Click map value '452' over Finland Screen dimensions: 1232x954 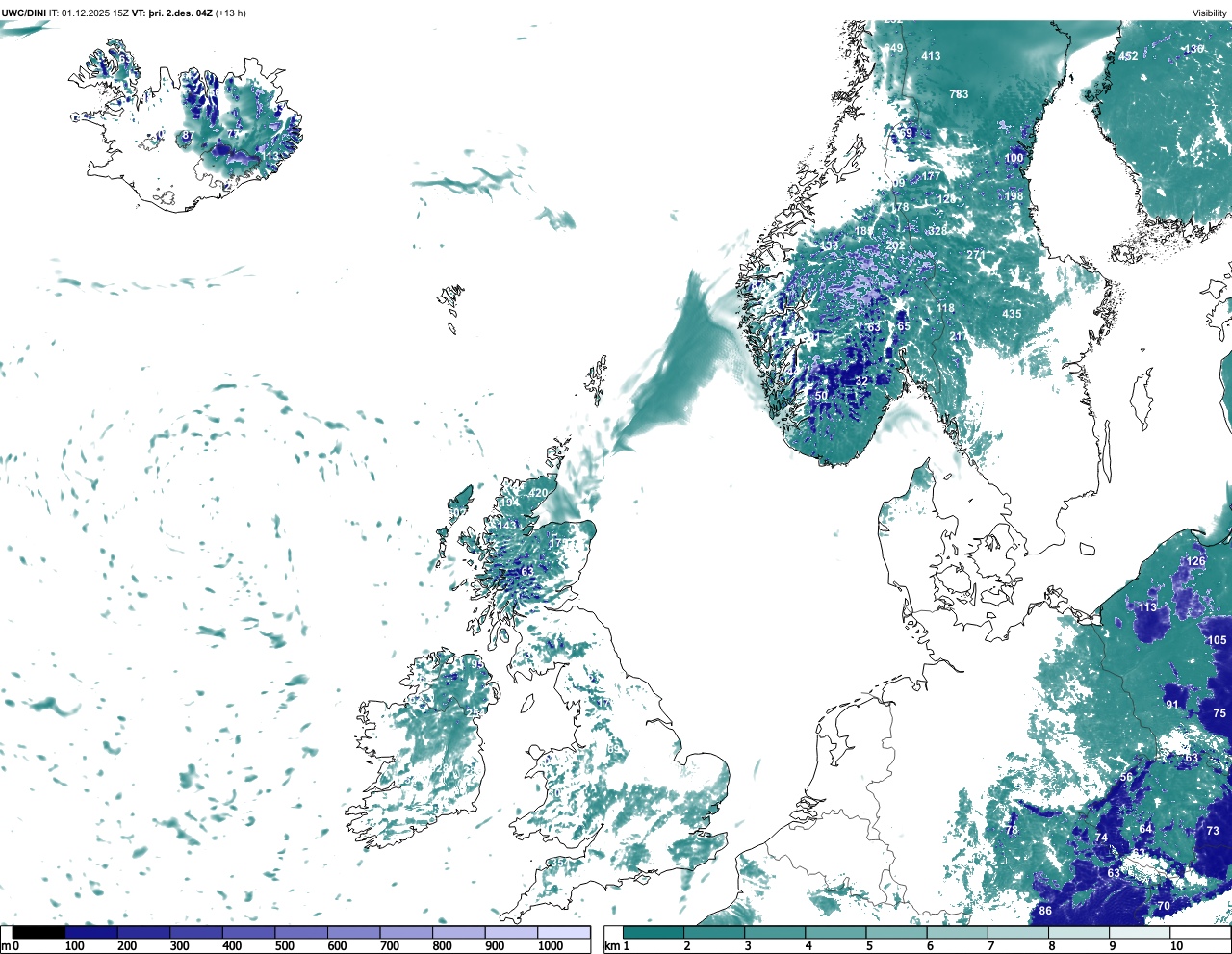click(x=1128, y=56)
